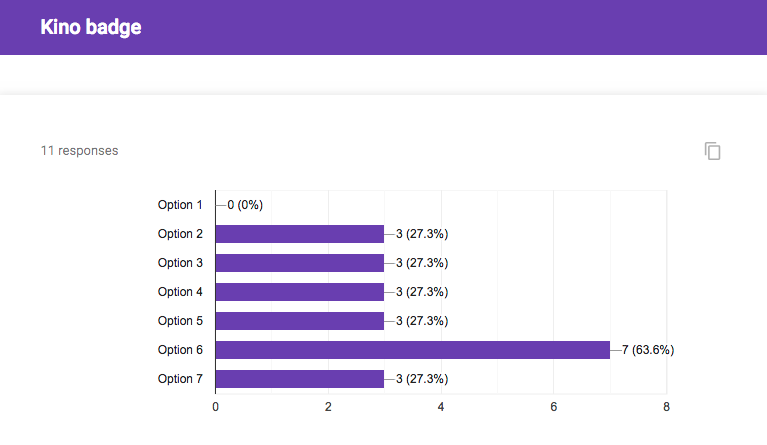Click the 3 (27.3%) label beside Option 4
Image resolution: width=767 pixels, height=445 pixels.
coord(422,292)
